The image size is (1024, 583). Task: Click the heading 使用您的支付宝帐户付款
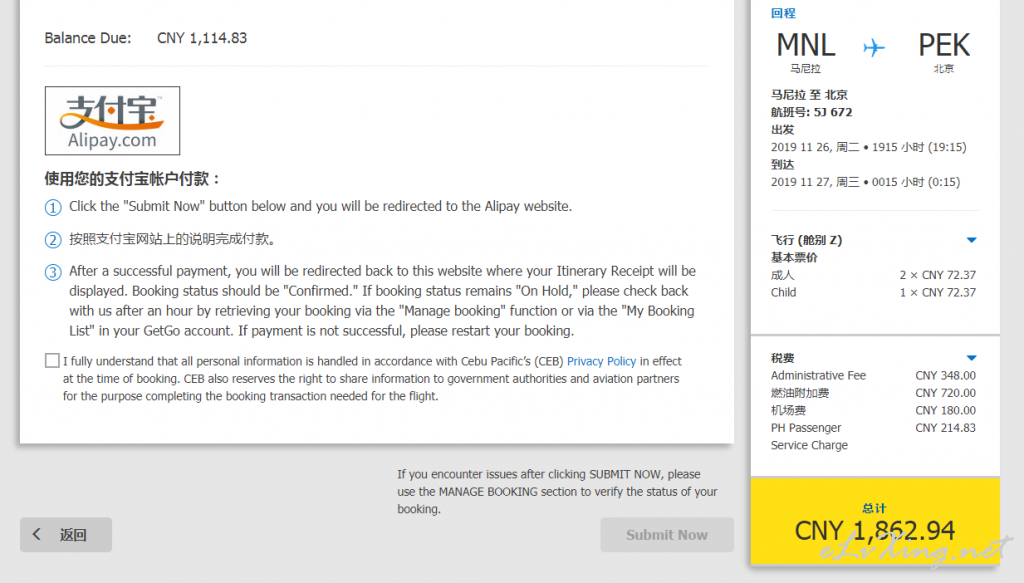tap(133, 179)
